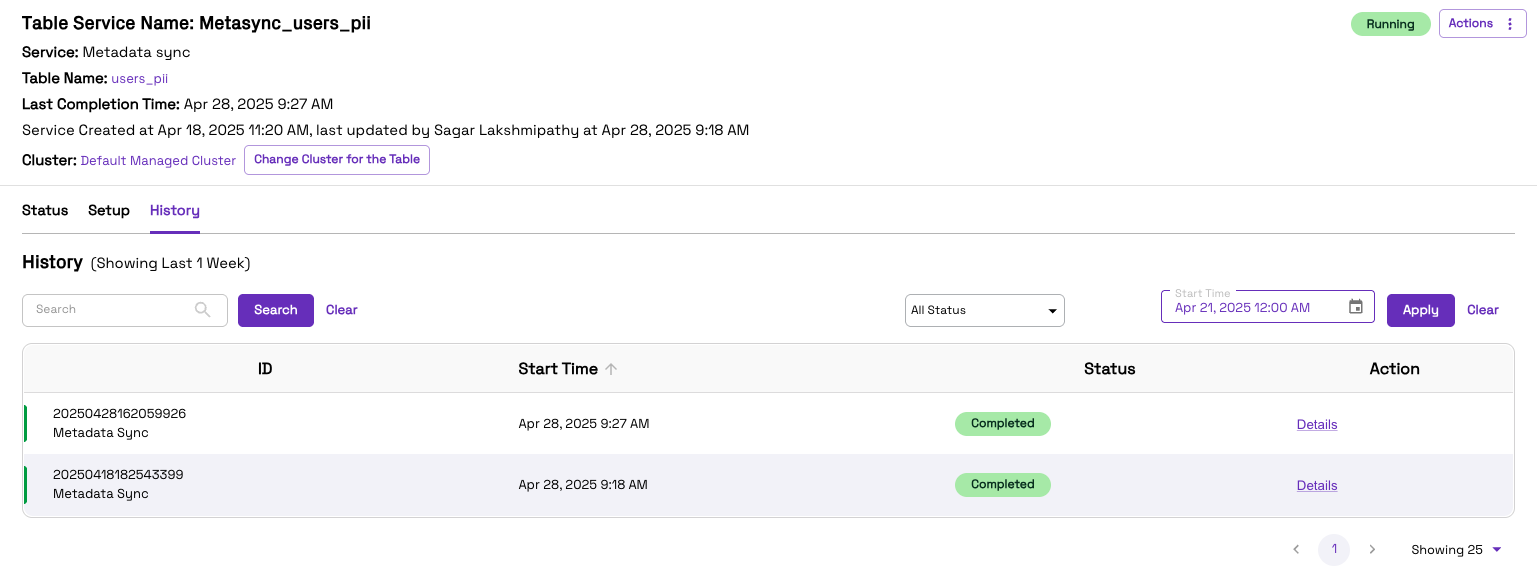Open the calendar icon in Start Time field
The height and width of the screenshot is (587, 1537).
click(x=1356, y=307)
